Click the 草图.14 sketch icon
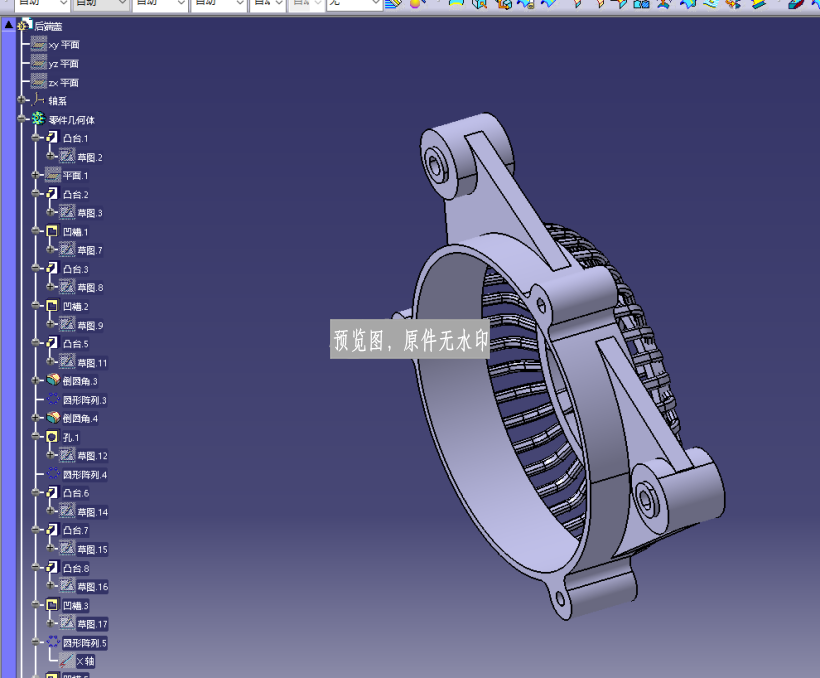The image size is (820, 678). coord(67,511)
